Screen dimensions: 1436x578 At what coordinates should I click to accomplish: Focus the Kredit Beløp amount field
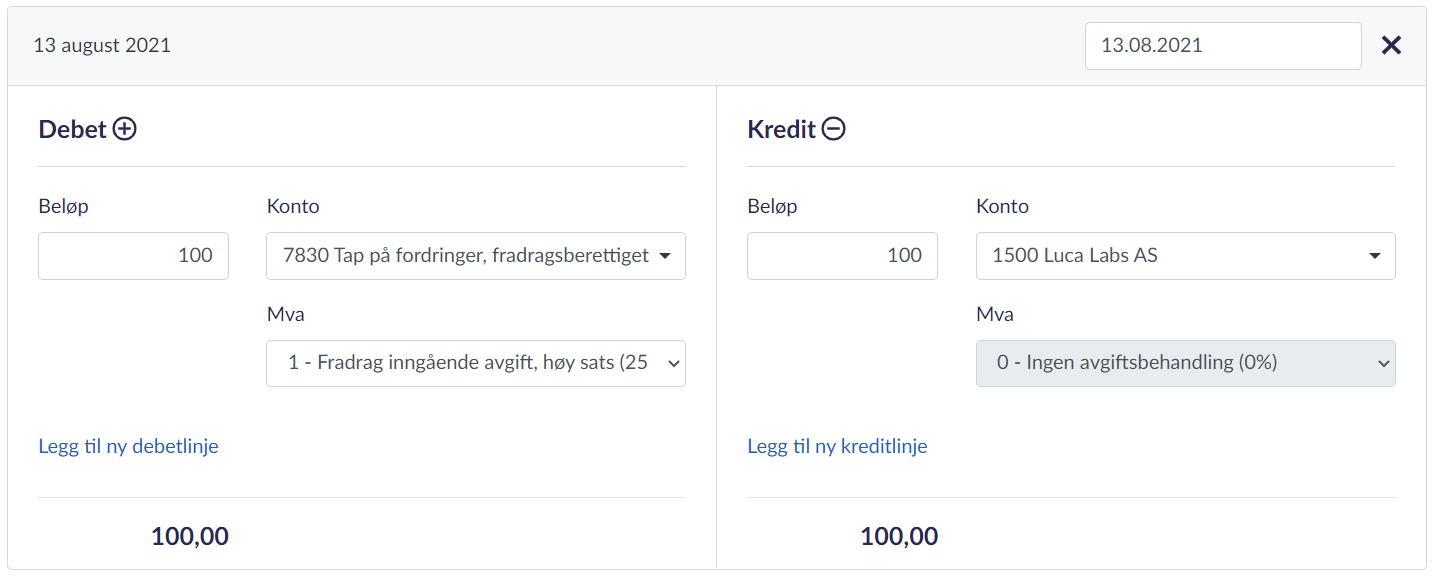(842, 256)
